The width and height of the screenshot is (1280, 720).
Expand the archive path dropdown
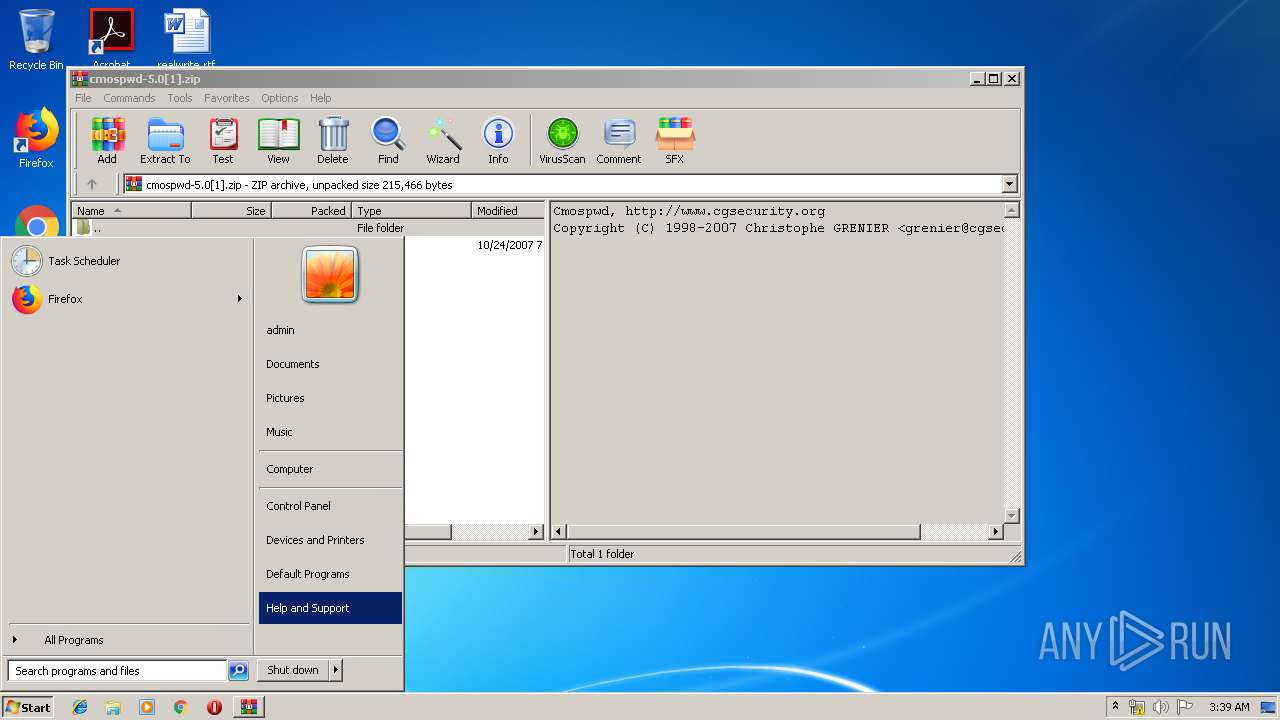[x=1009, y=184]
